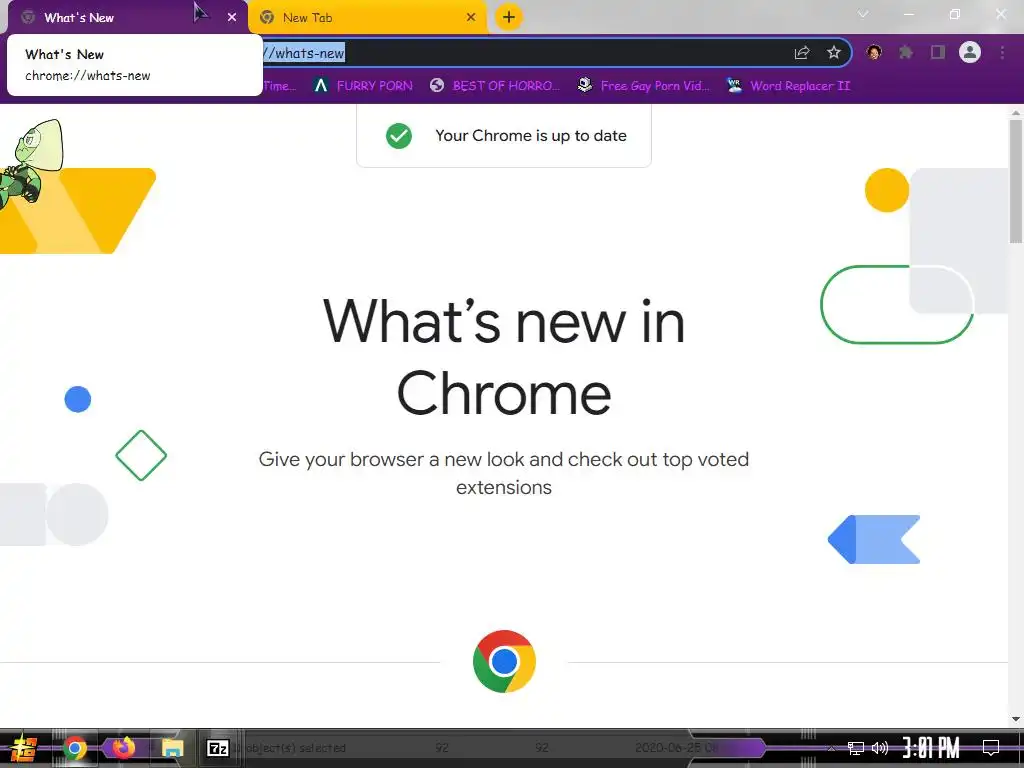Close the What's New tab
The height and width of the screenshot is (768, 1024).
[232, 18]
